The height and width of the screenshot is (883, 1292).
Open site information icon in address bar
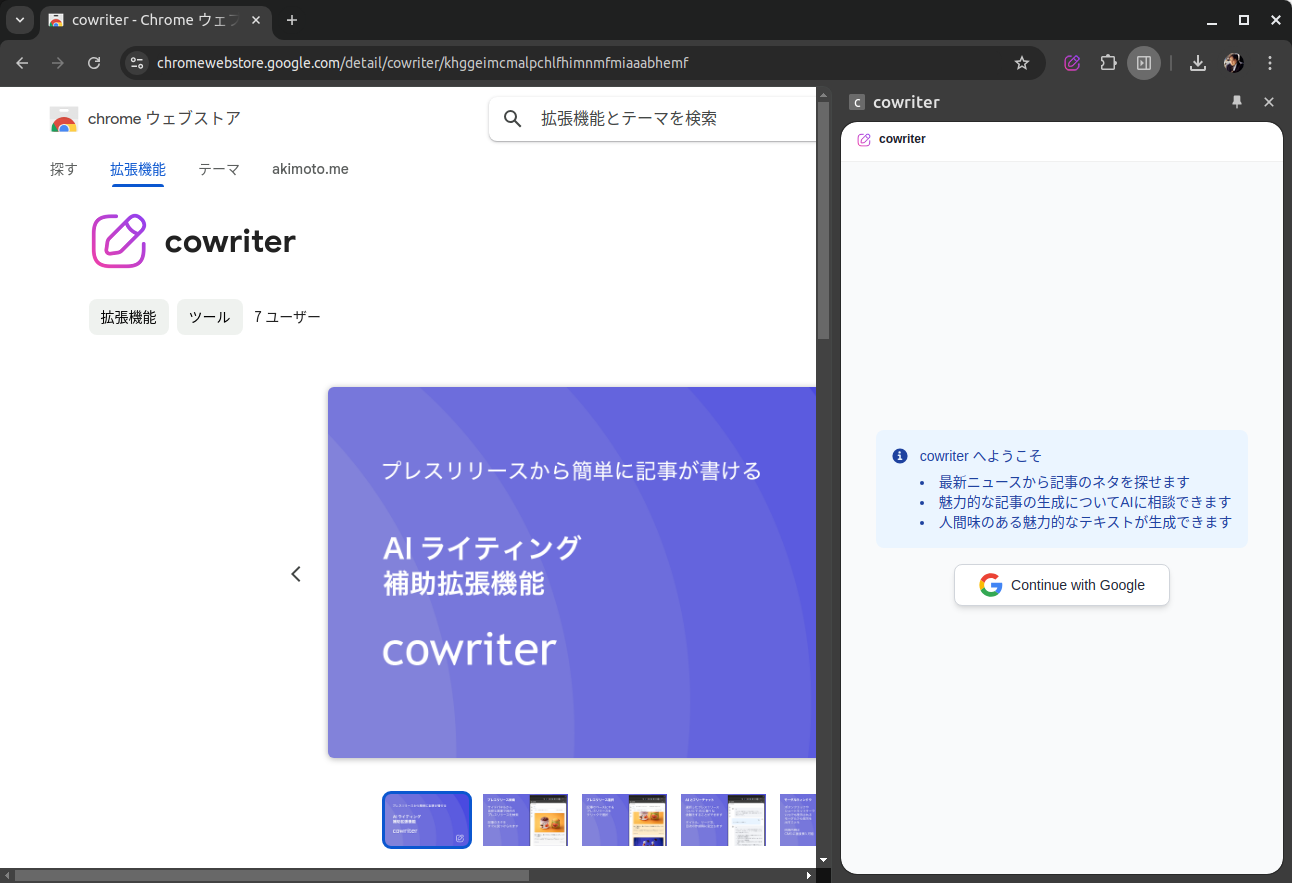[138, 63]
